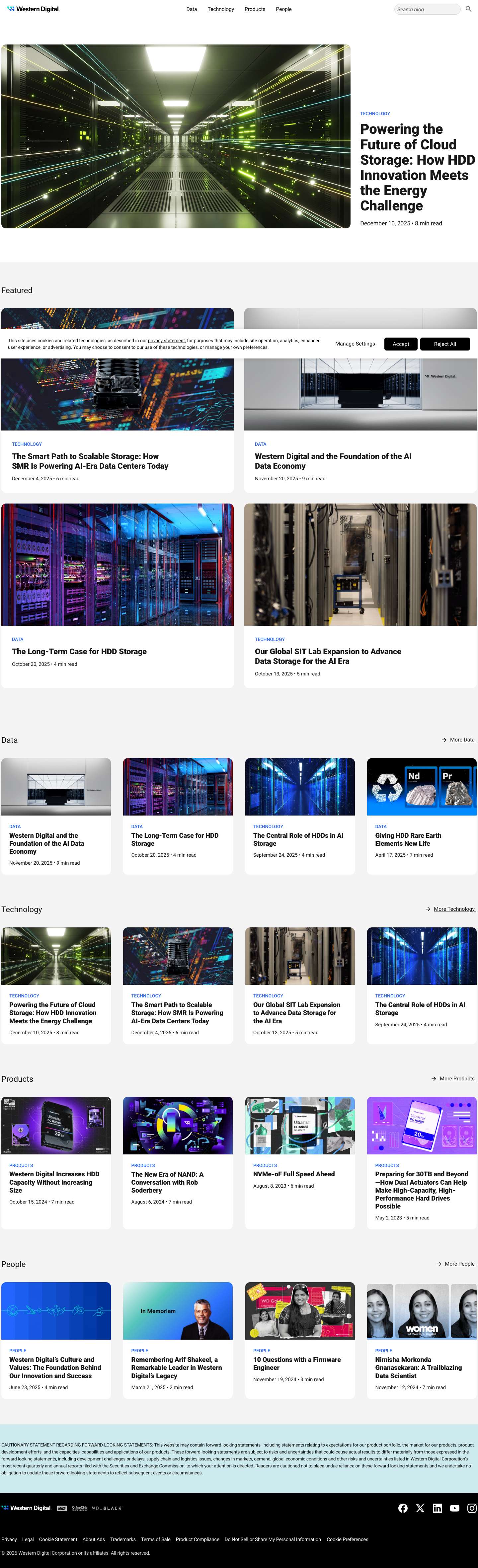478x1568 pixels.
Task: Open the Women of Western Digital thumbnail
Action: coord(421,1310)
